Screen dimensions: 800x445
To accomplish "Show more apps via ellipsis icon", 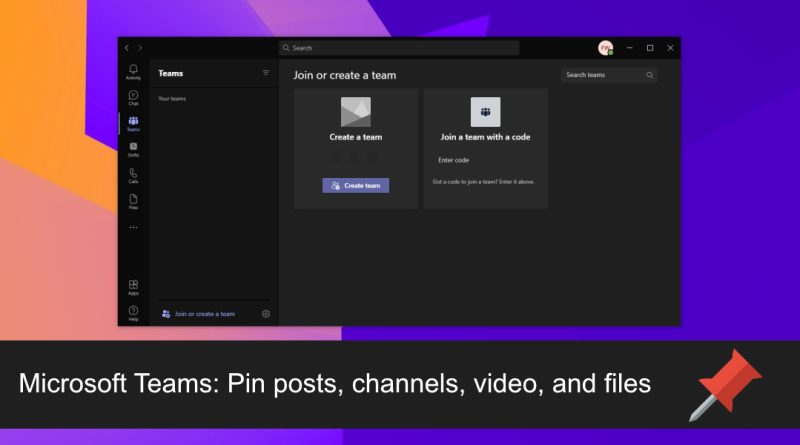I will coord(133,228).
